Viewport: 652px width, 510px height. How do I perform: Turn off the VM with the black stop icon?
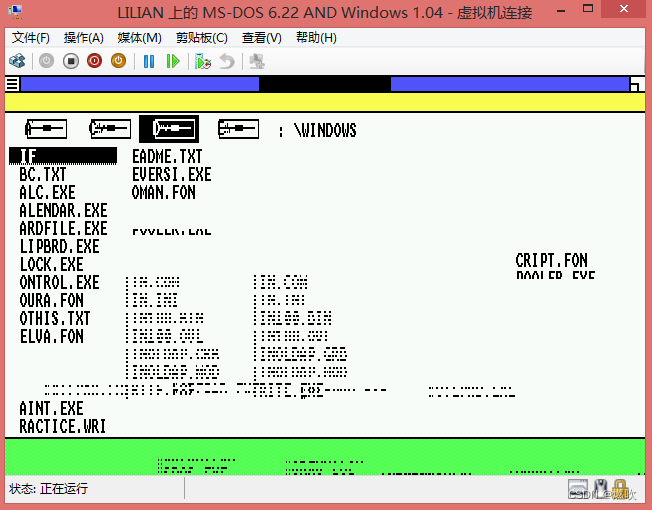[x=71, y=61]
